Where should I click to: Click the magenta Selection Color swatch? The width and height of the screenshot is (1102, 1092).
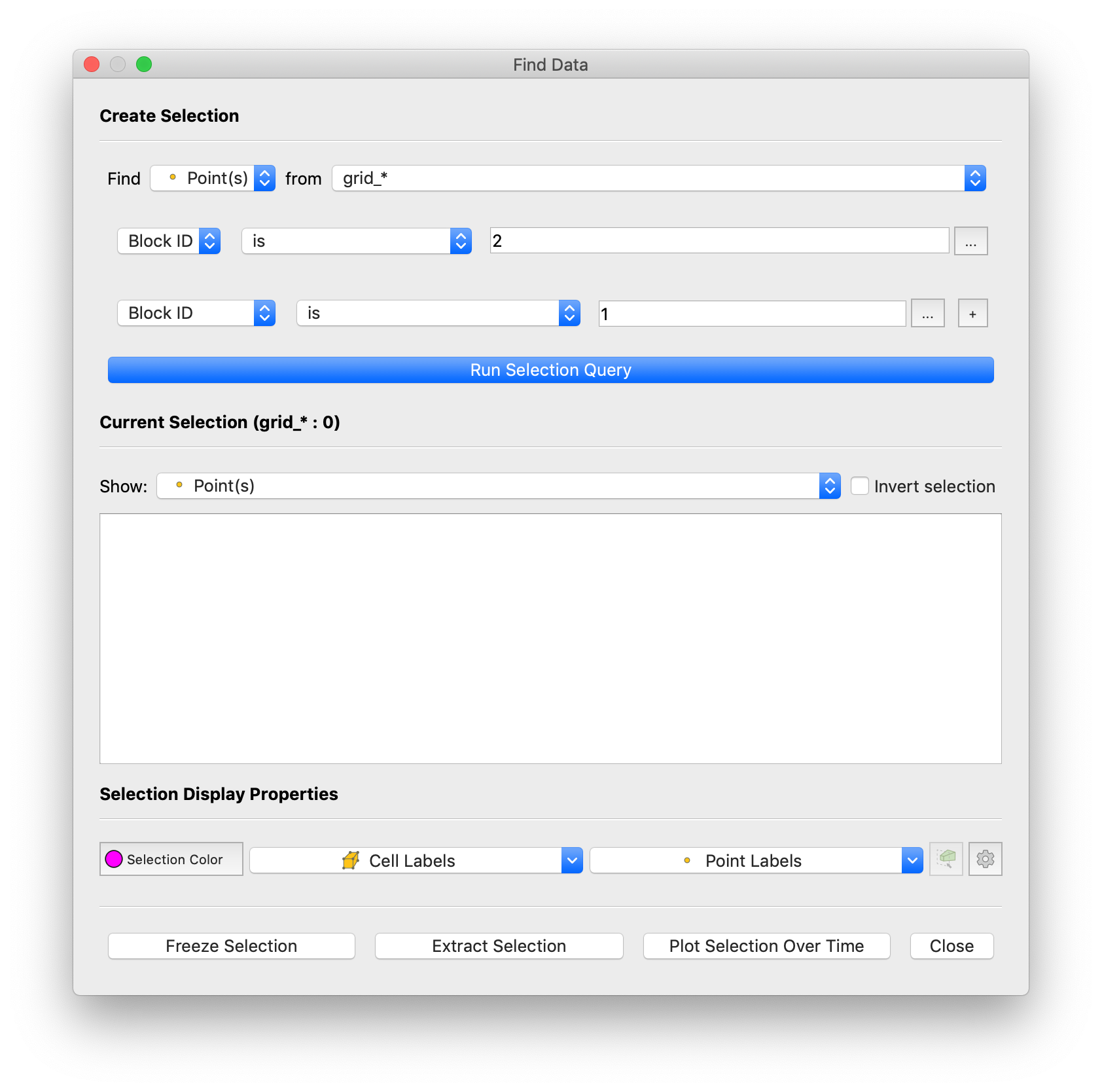point(114,859)
